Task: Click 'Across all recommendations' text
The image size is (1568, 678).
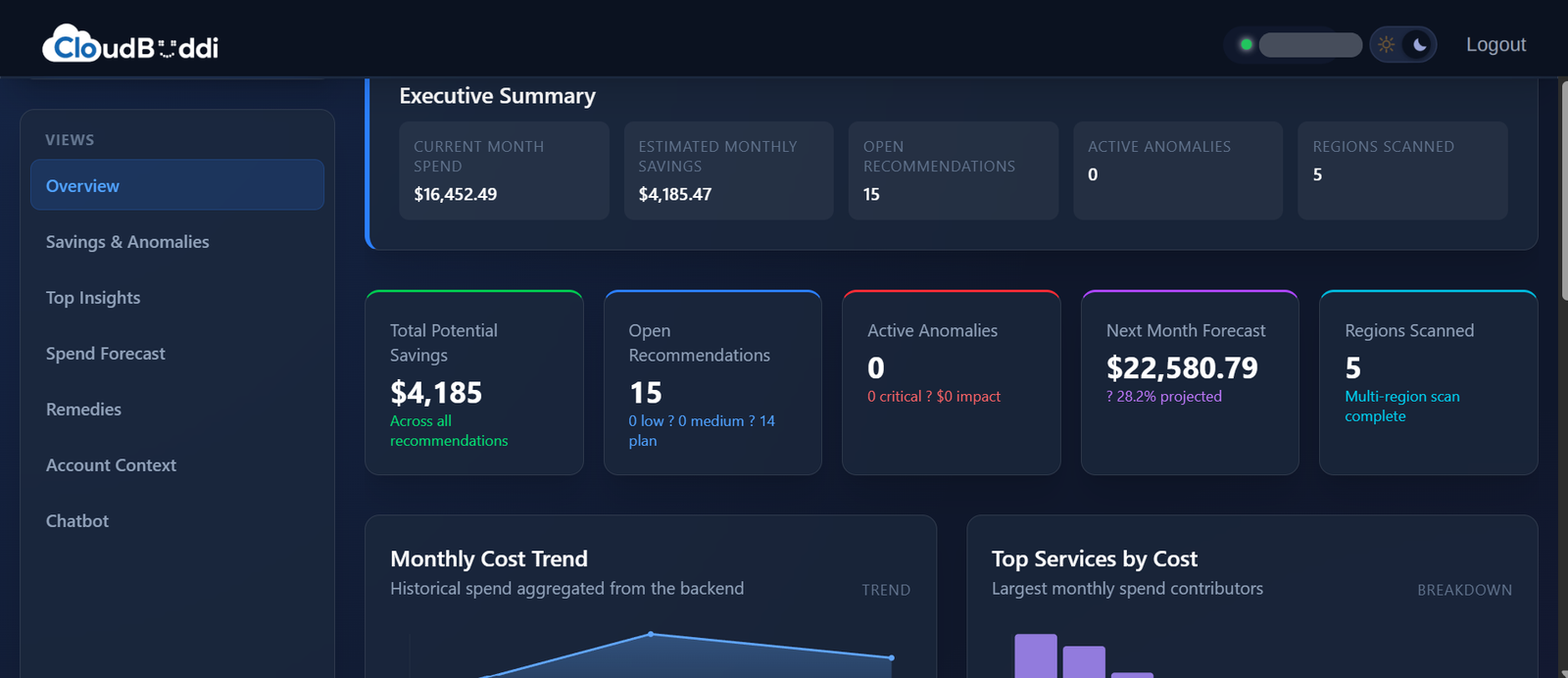Action: (449, 431)
